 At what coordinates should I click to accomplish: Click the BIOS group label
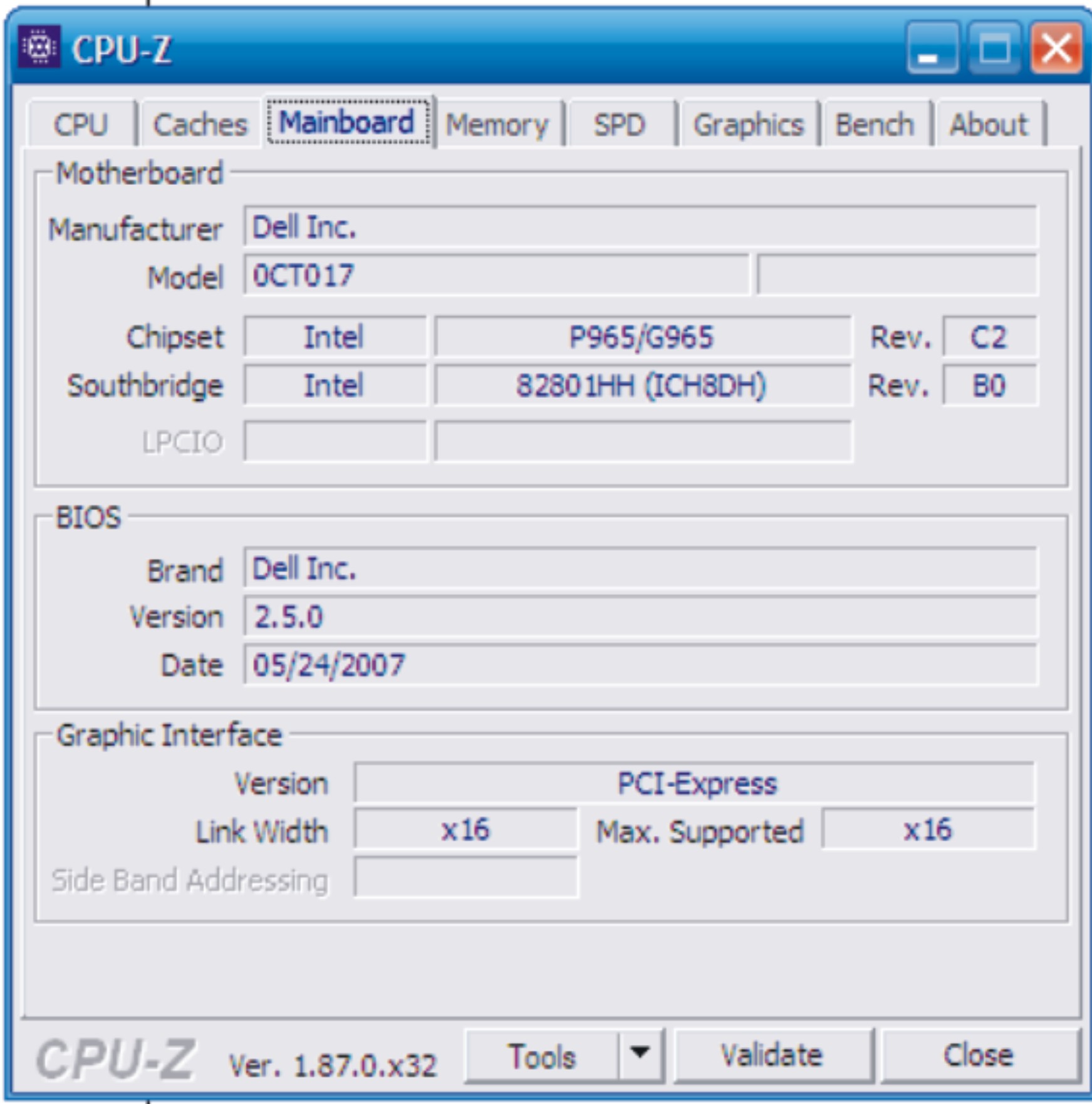point(88,518)
